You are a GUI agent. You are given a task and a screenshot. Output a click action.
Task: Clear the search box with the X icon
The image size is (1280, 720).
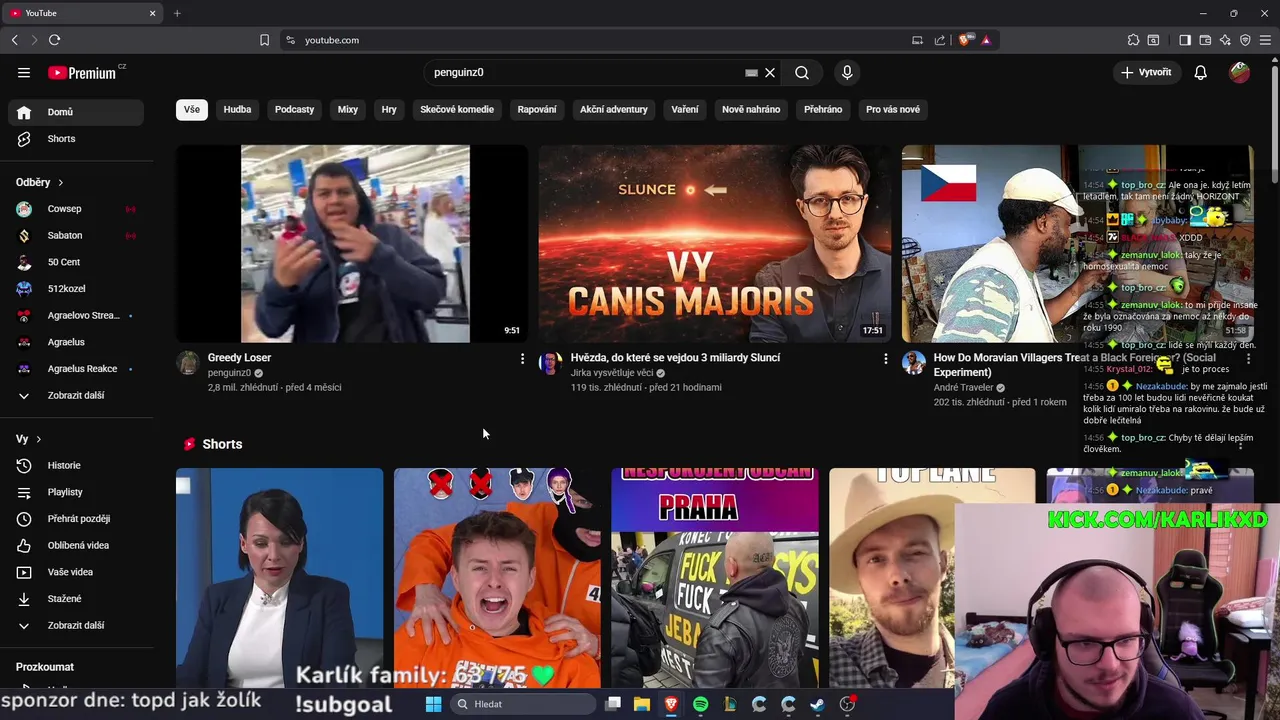770,72
